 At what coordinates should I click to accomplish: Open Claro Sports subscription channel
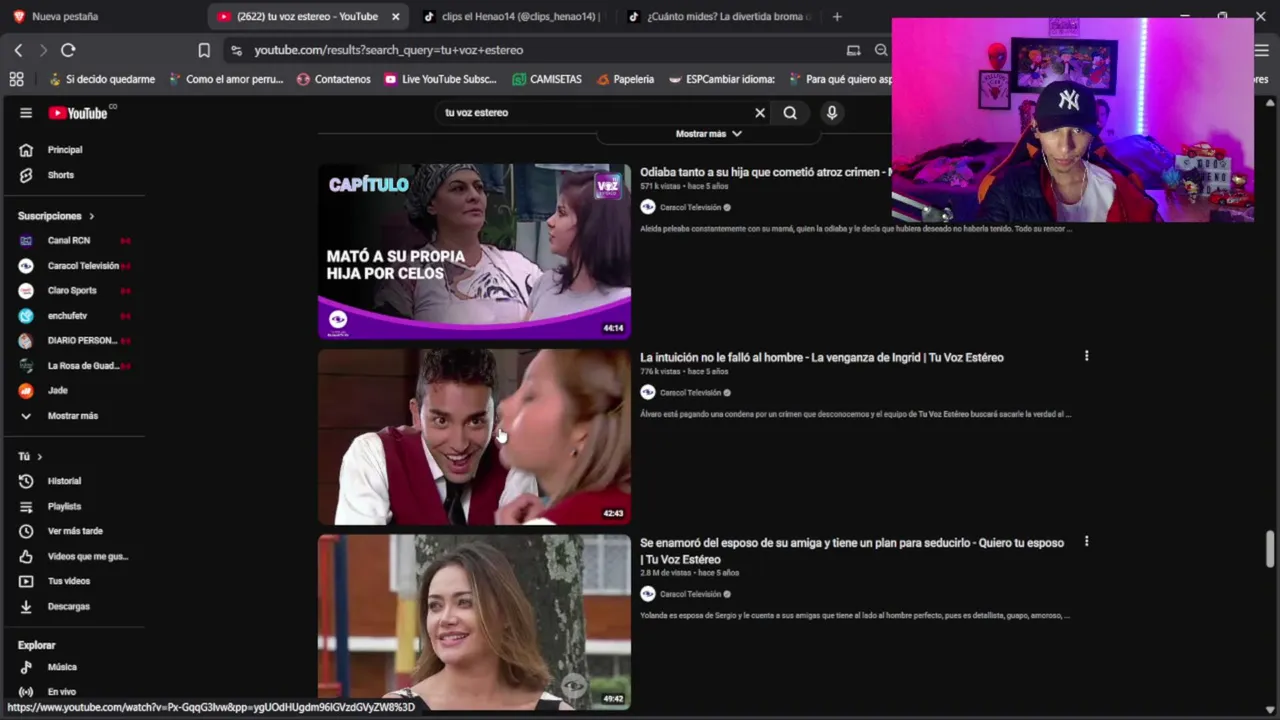pyautogui.click(x=73, y=291)
